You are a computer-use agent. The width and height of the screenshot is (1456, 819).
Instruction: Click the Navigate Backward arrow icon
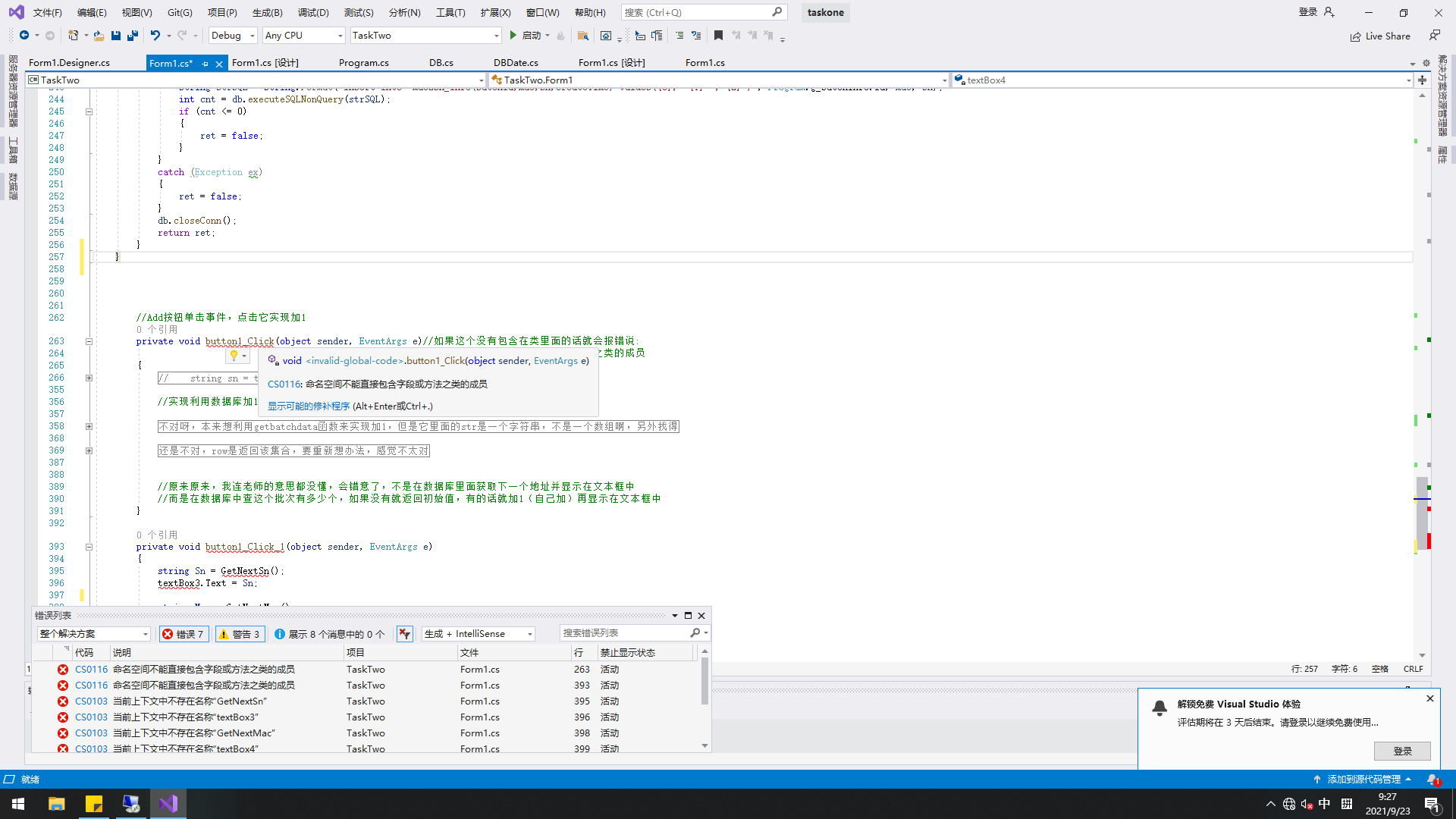24,35
